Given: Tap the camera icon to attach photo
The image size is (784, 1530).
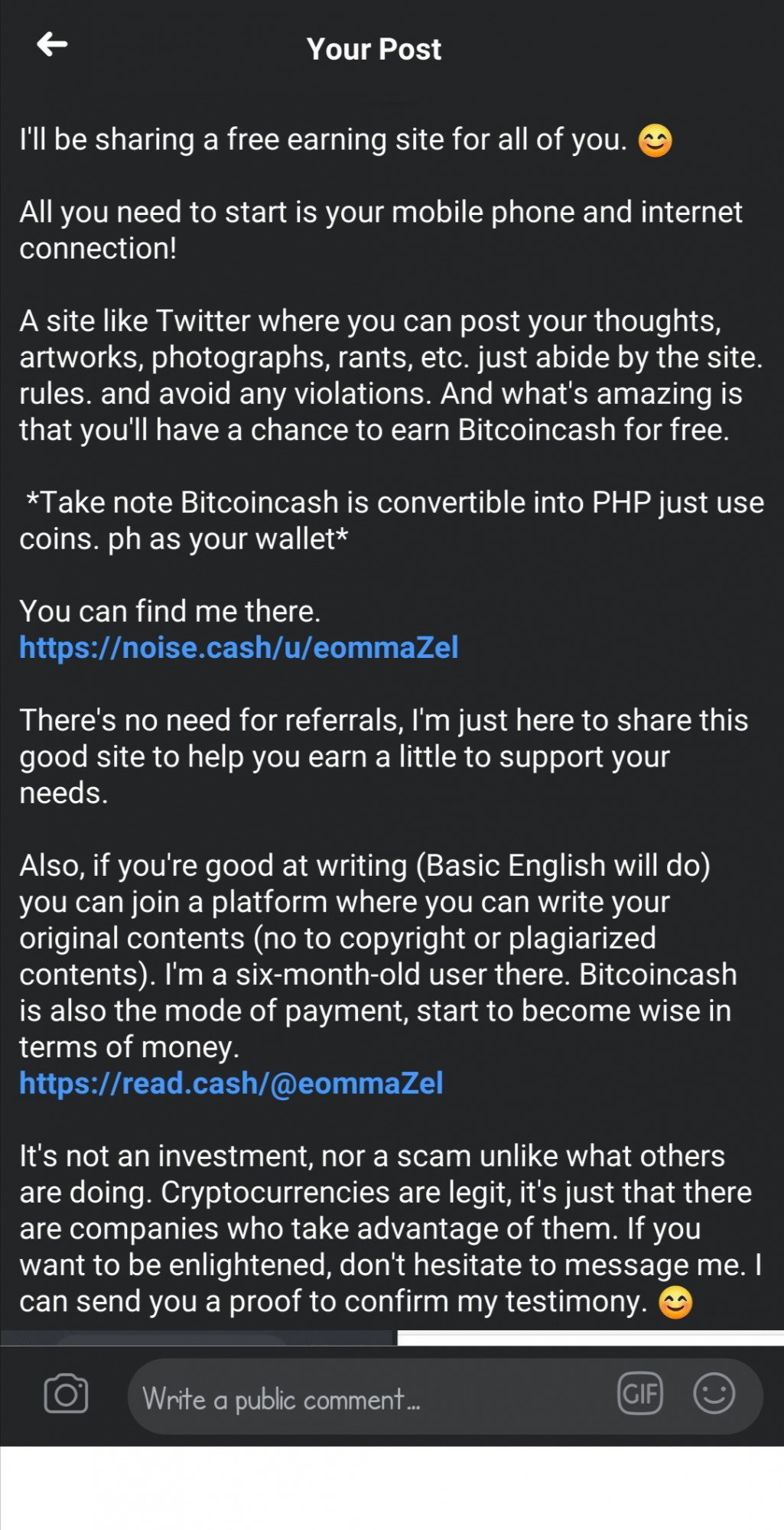Looking at the screenshot, I should click(66, 1394).
